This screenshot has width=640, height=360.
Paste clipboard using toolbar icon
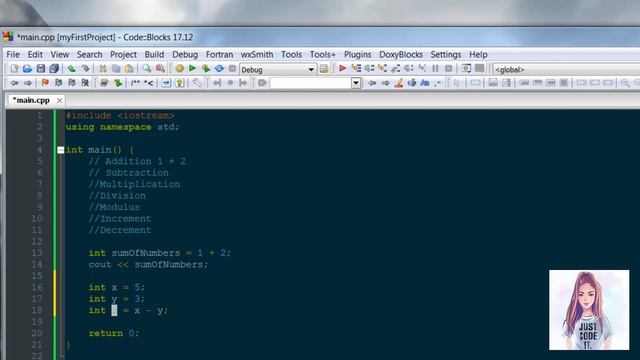[129, 69]
